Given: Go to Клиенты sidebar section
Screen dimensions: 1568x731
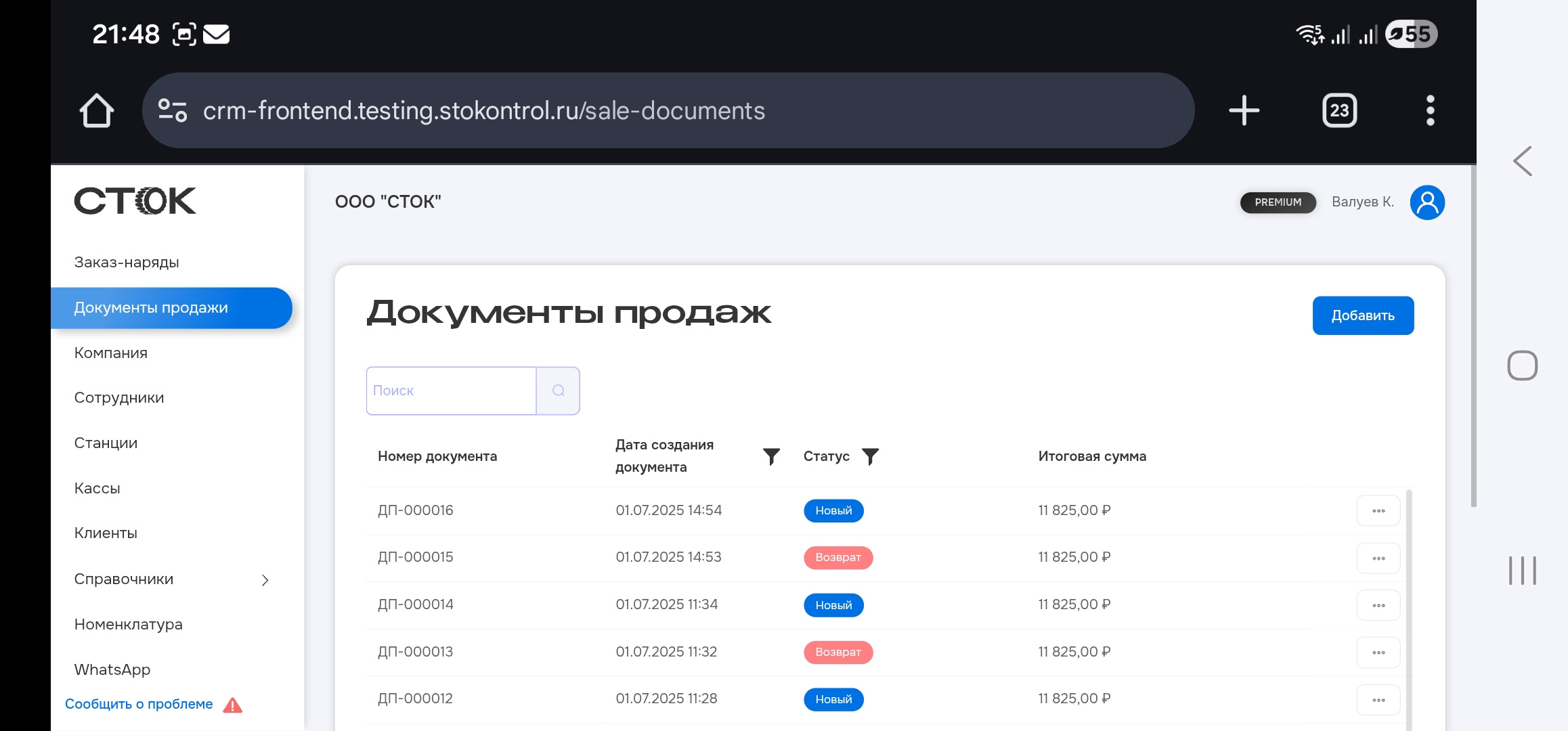Looking at the screenshot, I should coord(106,533).
